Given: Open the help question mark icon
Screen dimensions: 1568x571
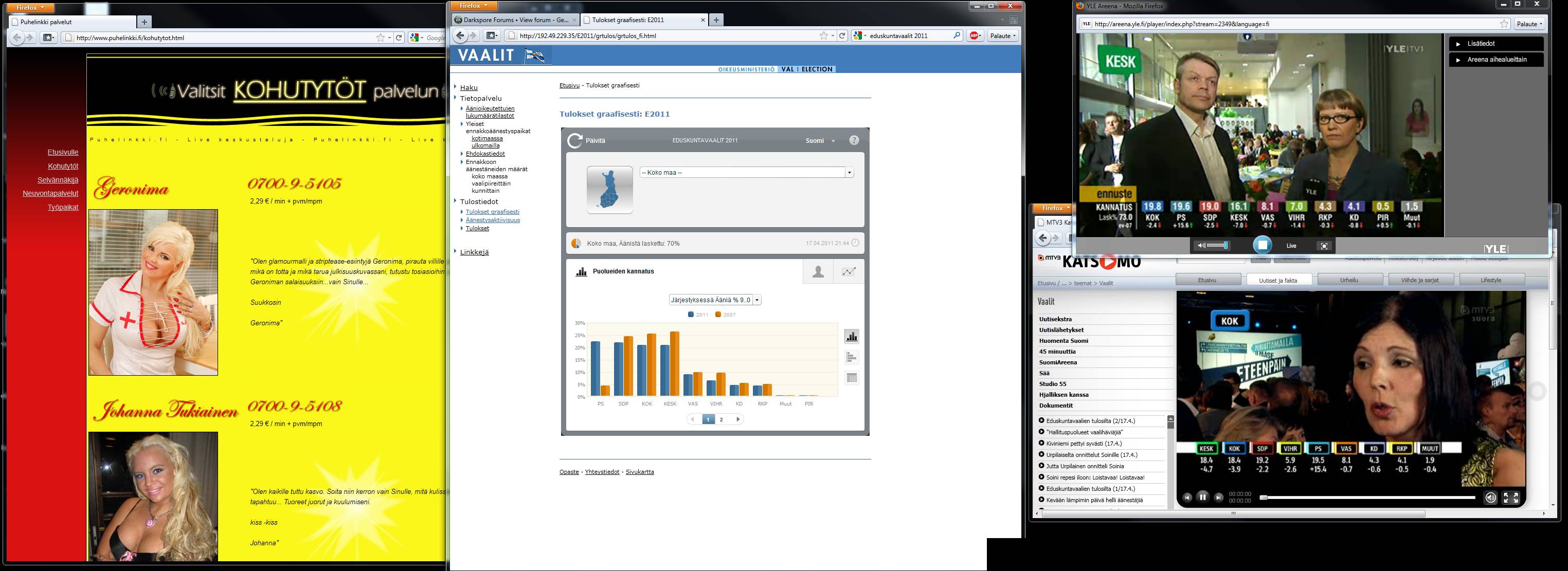Looking at the screenshot, I should pyautogui.click(x=854, y=140).
